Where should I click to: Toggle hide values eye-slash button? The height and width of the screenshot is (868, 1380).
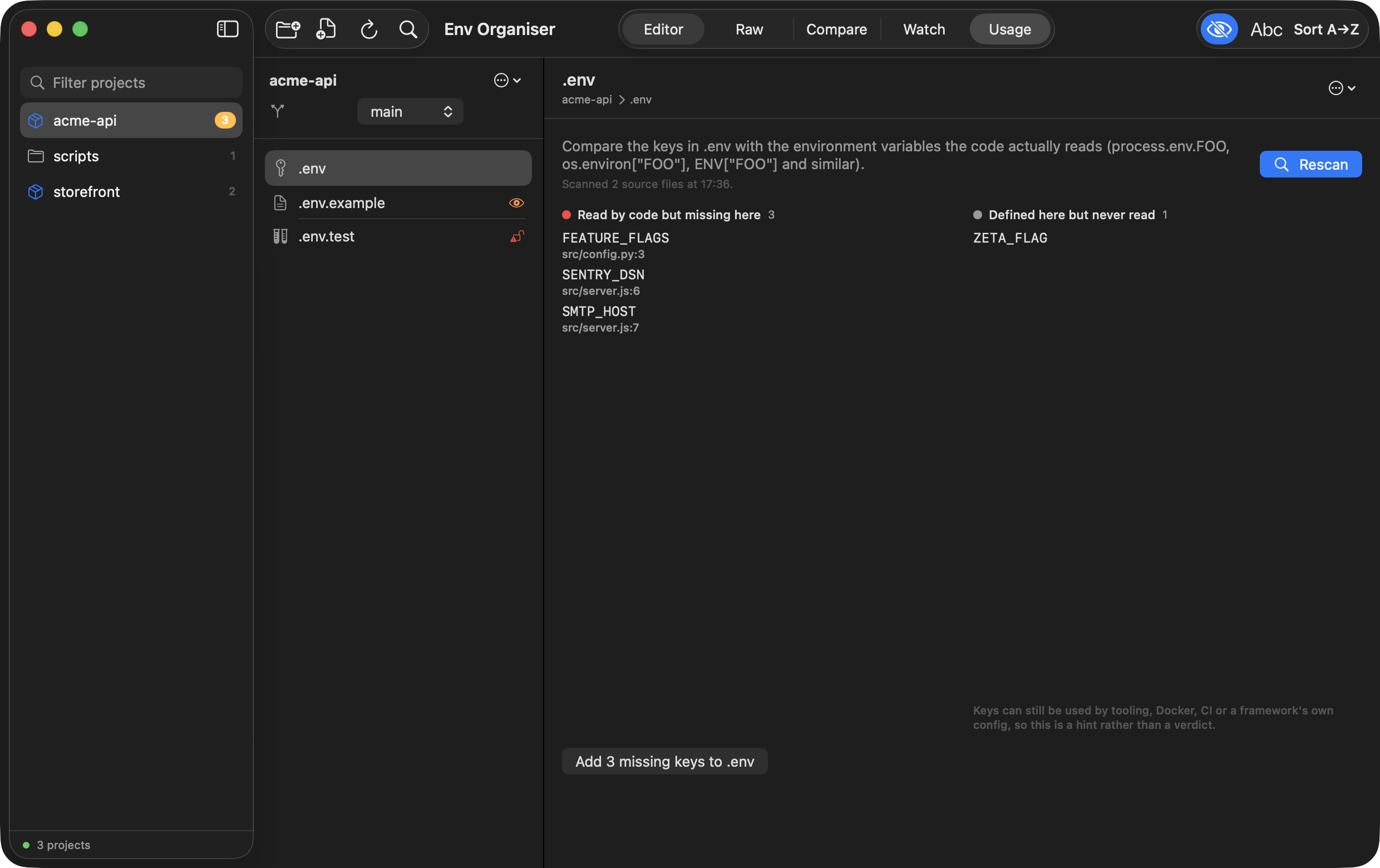(1219, 29)
